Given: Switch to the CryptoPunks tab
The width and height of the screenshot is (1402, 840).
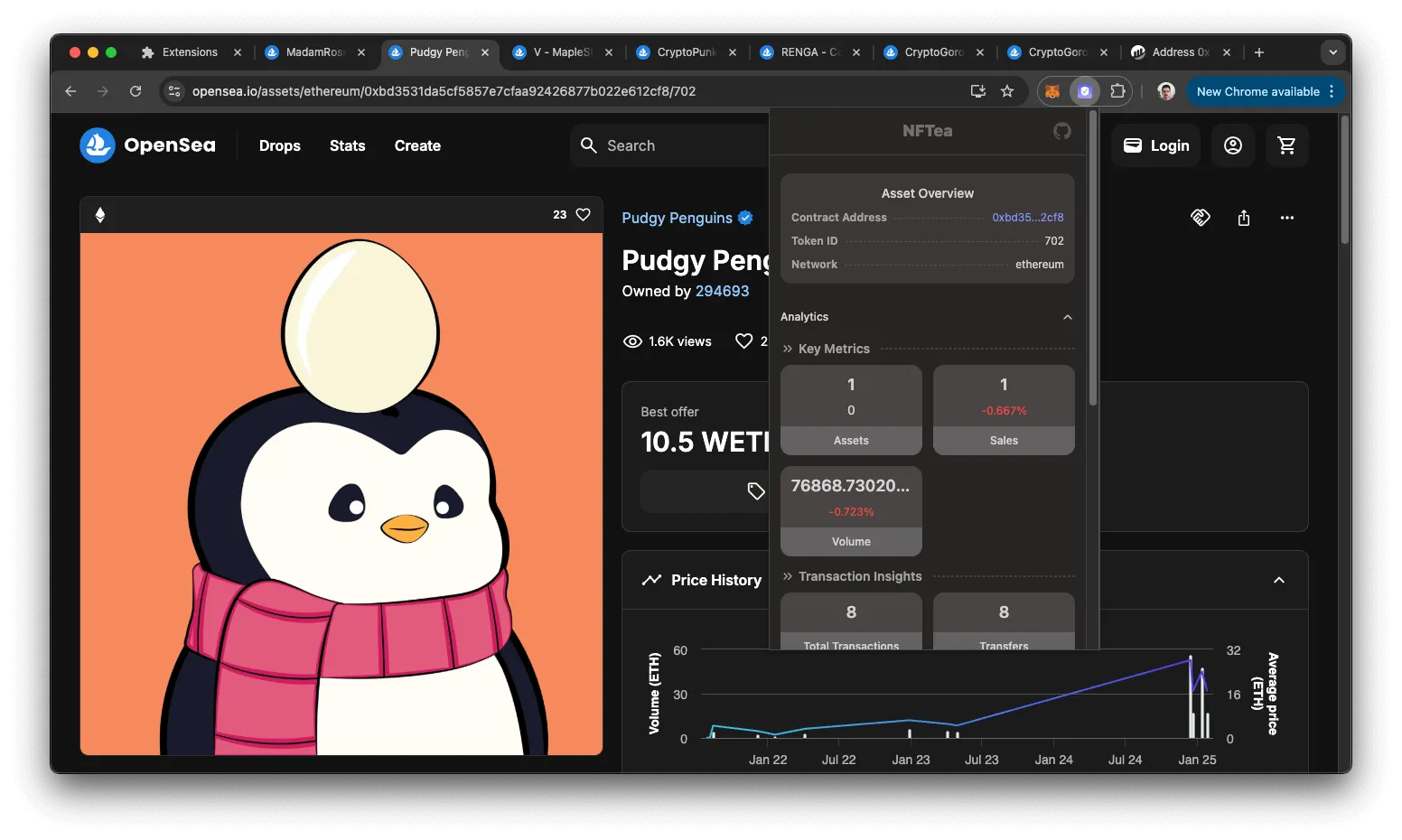Looking at the screenshot, I should (687, 52).
